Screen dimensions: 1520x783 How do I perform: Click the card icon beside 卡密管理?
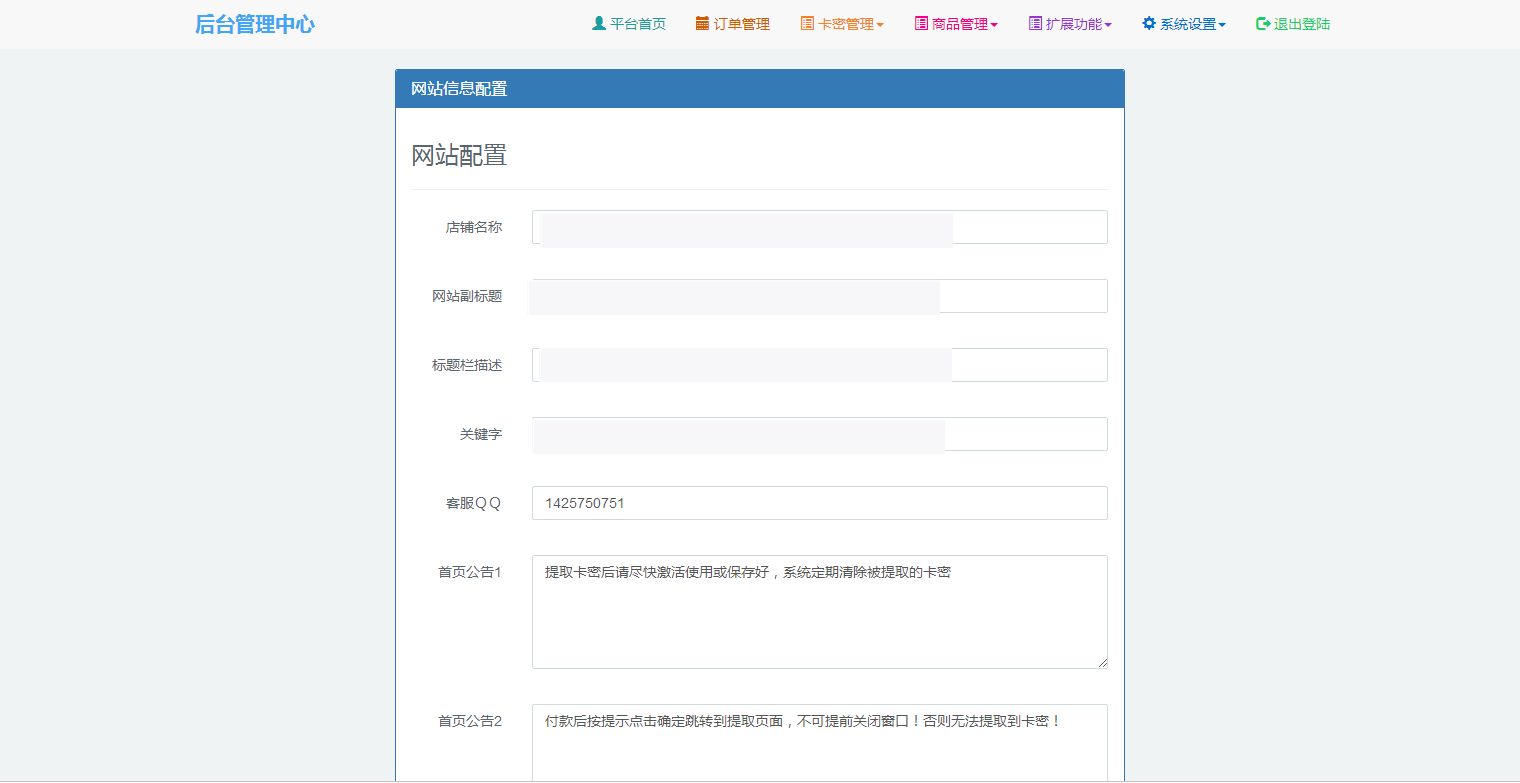[x=805, y=23]
